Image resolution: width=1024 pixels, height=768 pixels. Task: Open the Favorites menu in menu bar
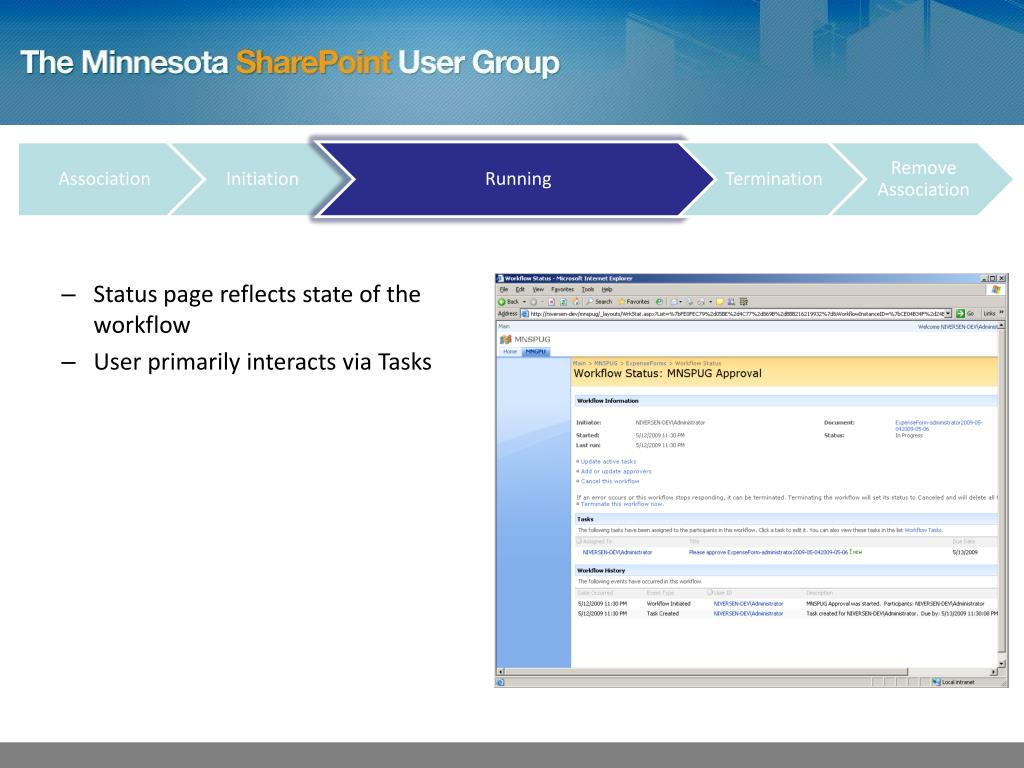coord(562,289)
